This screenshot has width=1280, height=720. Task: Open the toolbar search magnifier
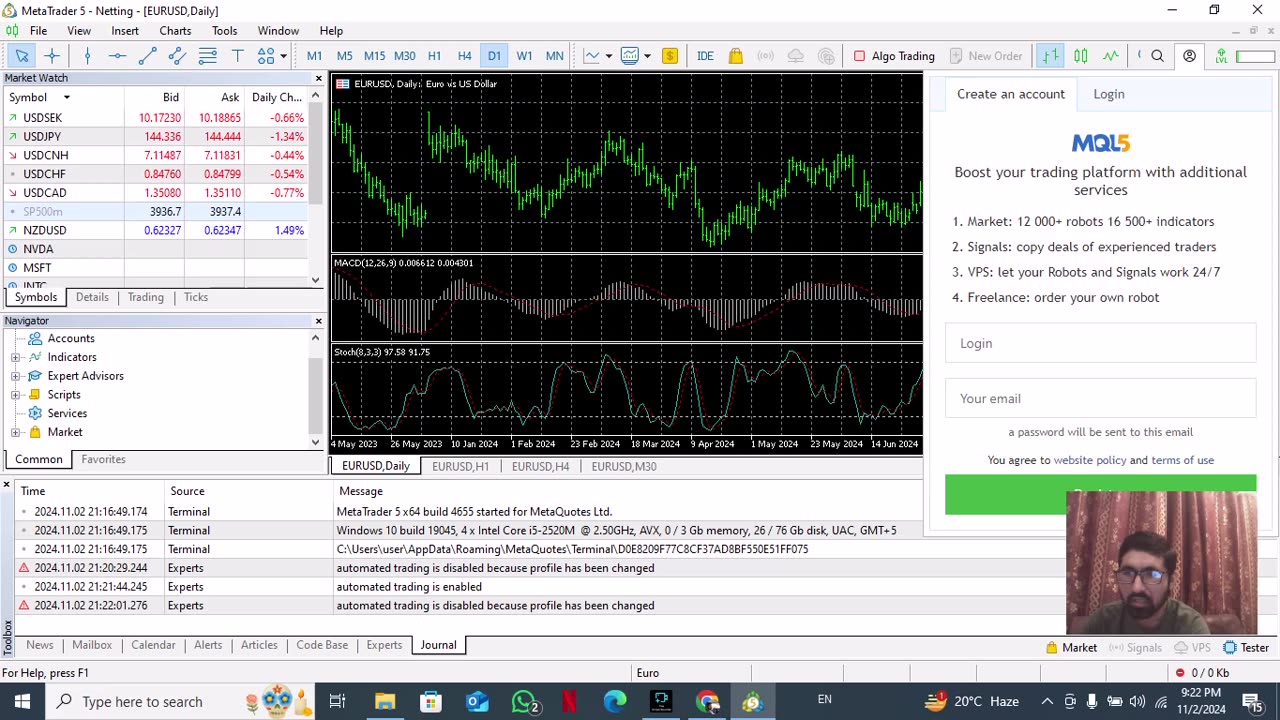click(x=1157, y=56)
